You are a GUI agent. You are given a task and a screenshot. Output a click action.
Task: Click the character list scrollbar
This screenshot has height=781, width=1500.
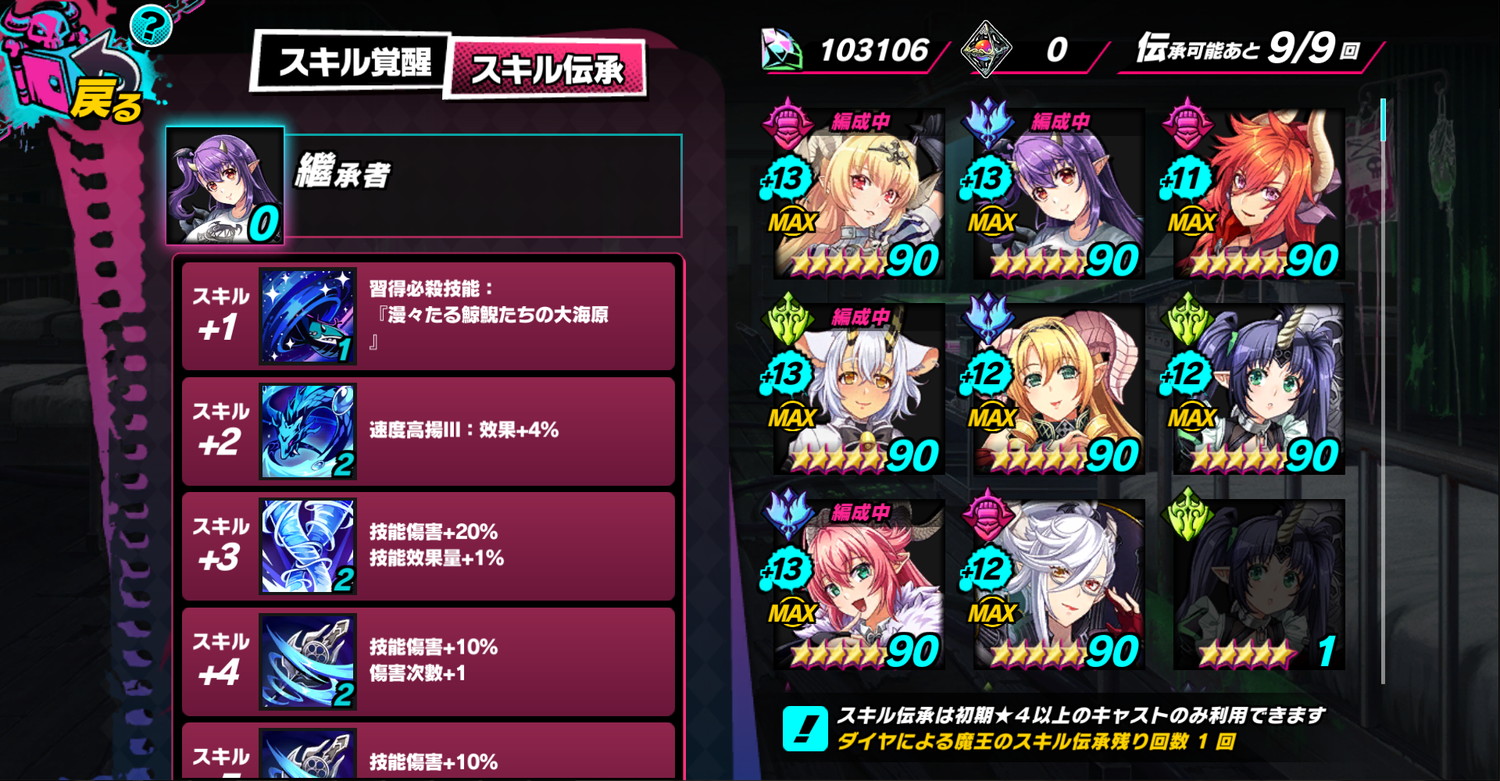pos(1384,390)
